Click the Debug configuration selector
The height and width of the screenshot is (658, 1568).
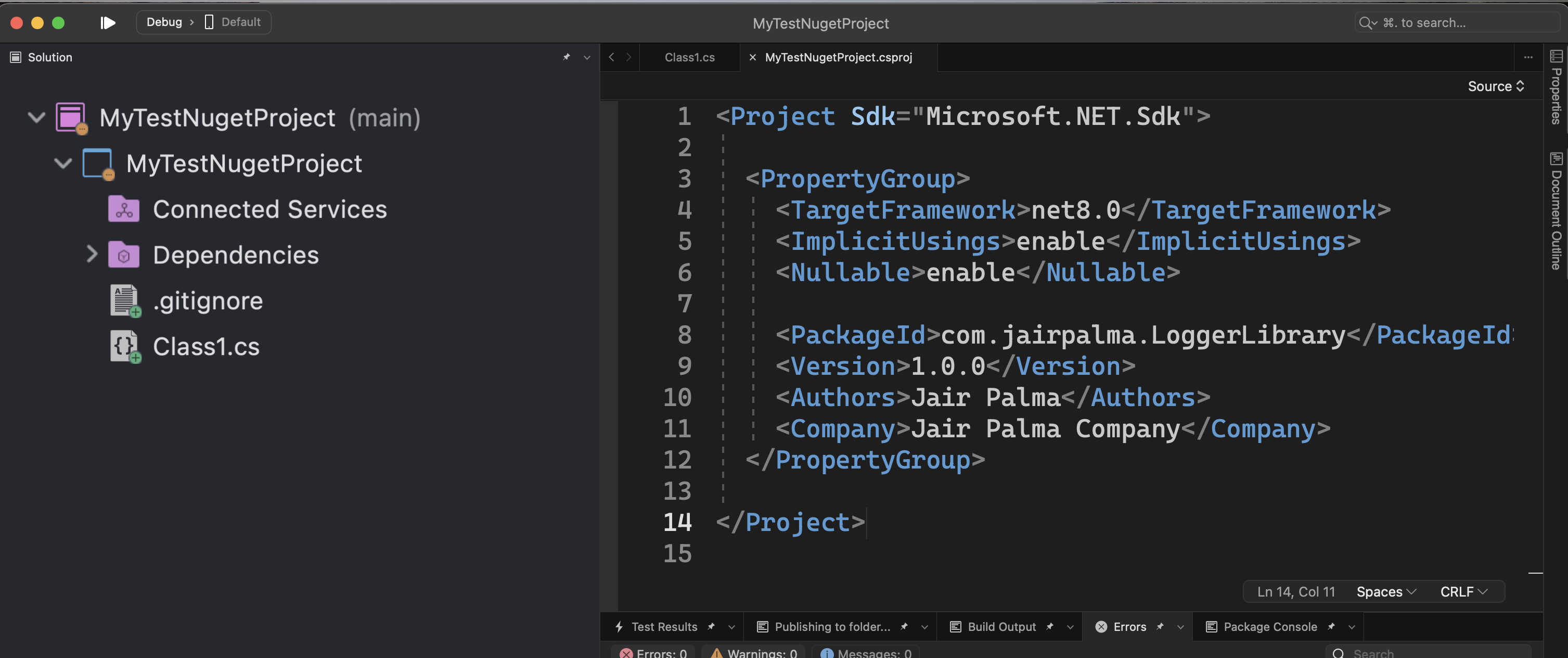164,22
